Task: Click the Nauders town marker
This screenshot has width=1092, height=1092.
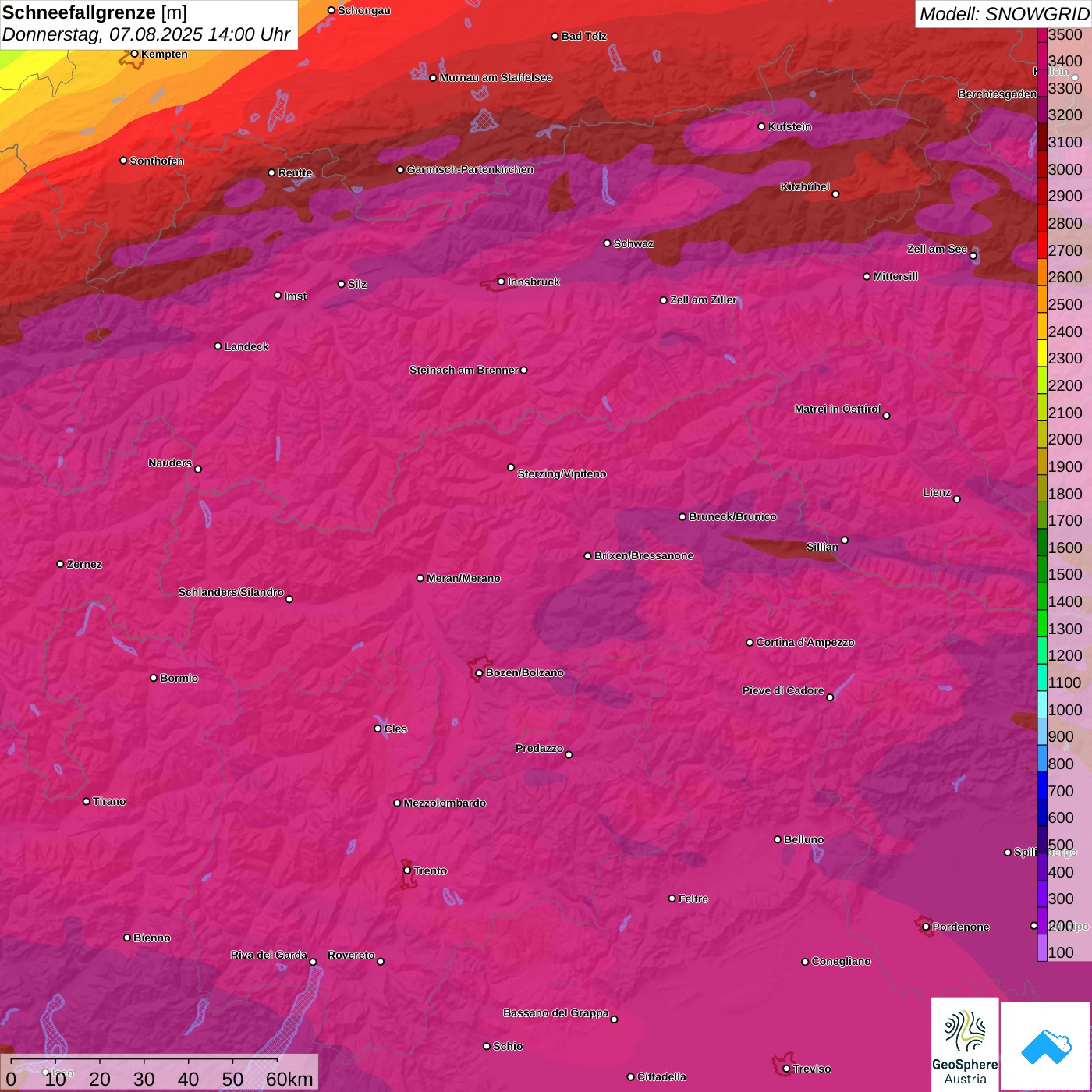Action: coord(198,470)
